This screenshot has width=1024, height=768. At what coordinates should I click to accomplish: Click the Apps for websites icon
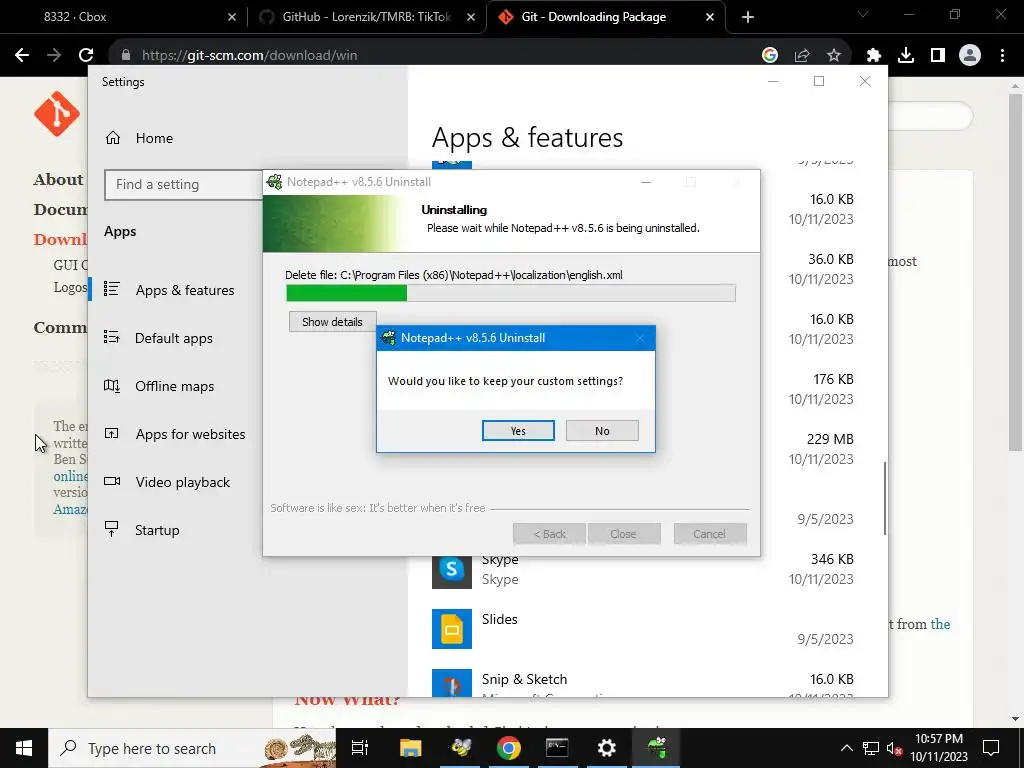[112, 433]
